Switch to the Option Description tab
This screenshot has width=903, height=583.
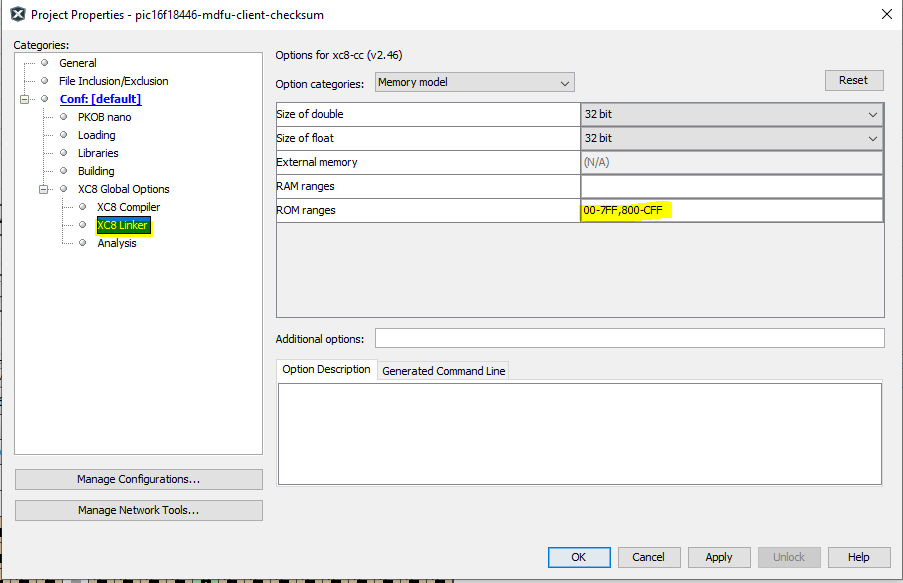326,369
